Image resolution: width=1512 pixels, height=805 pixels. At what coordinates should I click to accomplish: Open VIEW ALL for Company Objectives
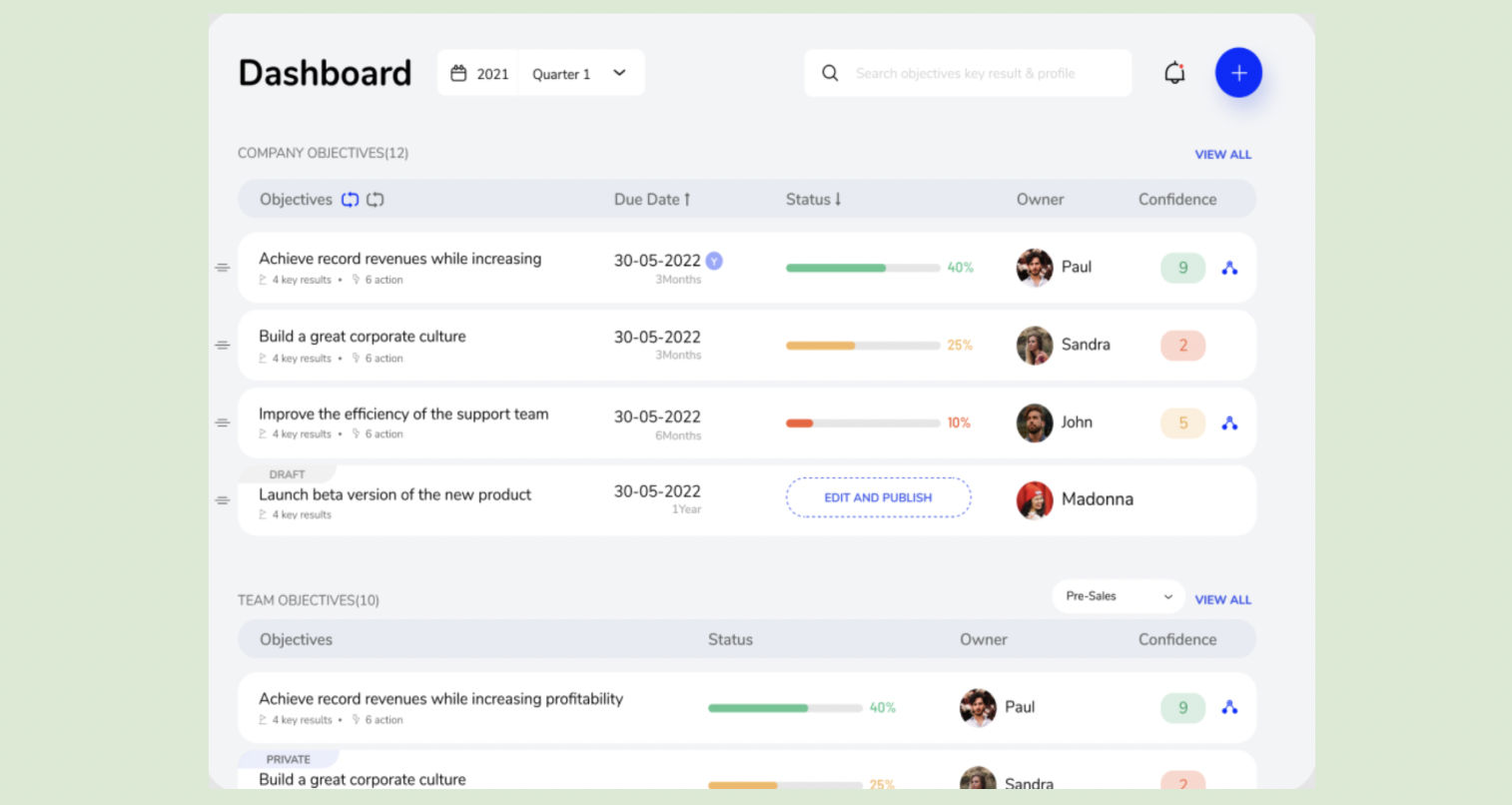tap(1222, 155)
